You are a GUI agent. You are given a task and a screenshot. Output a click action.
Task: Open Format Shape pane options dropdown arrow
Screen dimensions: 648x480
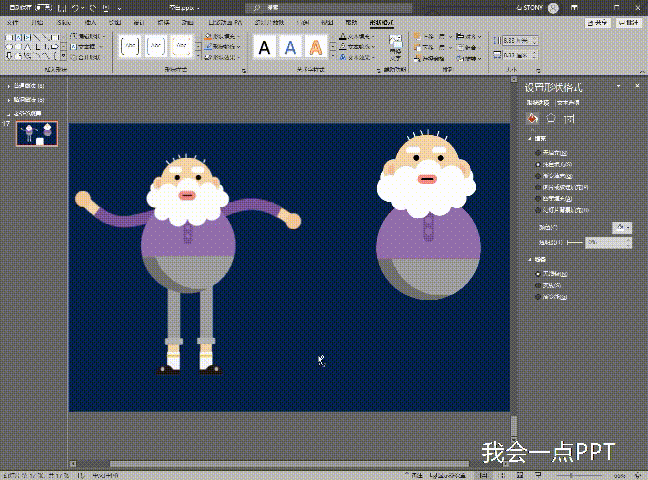619,86
